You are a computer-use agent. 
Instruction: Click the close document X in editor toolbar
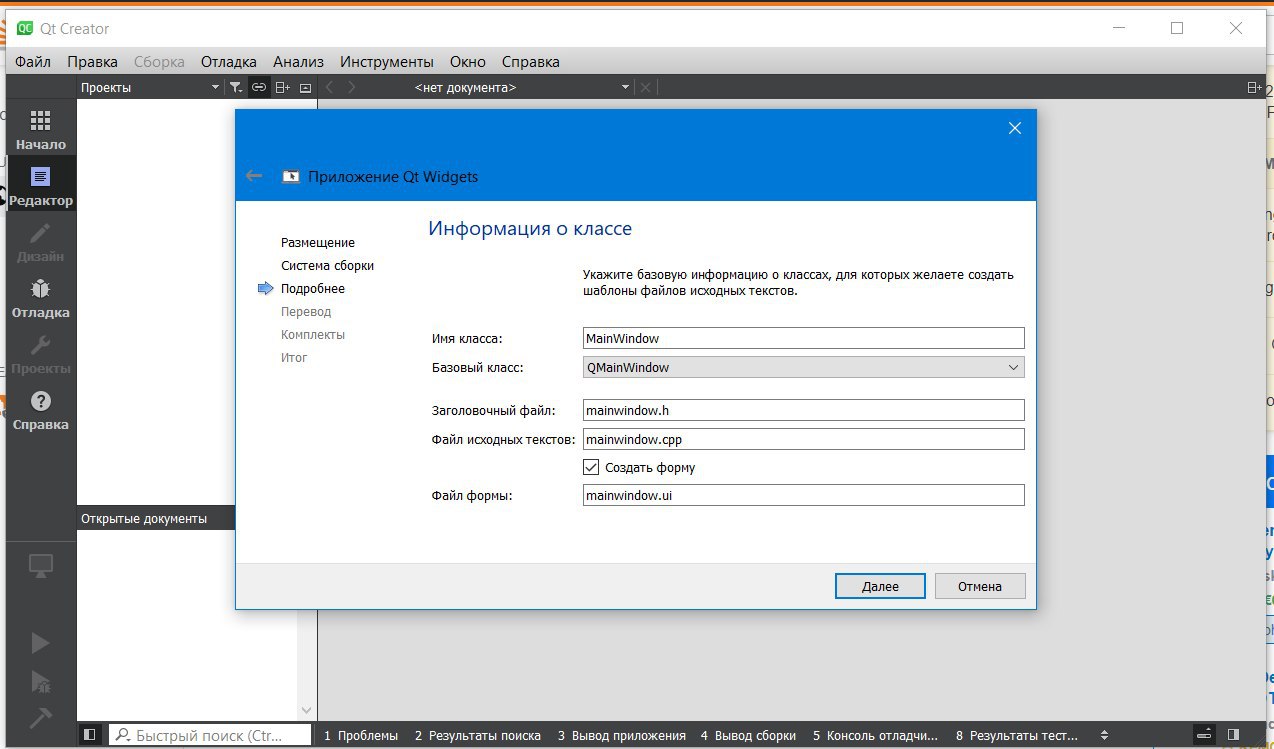tap(645, 87)
